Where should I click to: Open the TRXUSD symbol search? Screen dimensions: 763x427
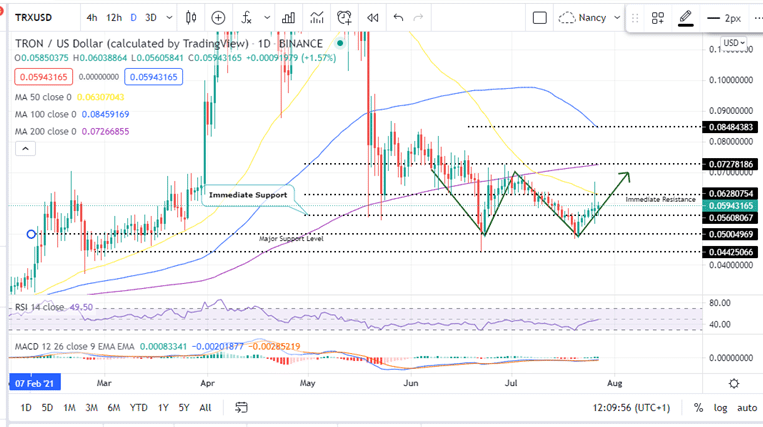coord(33,18)
